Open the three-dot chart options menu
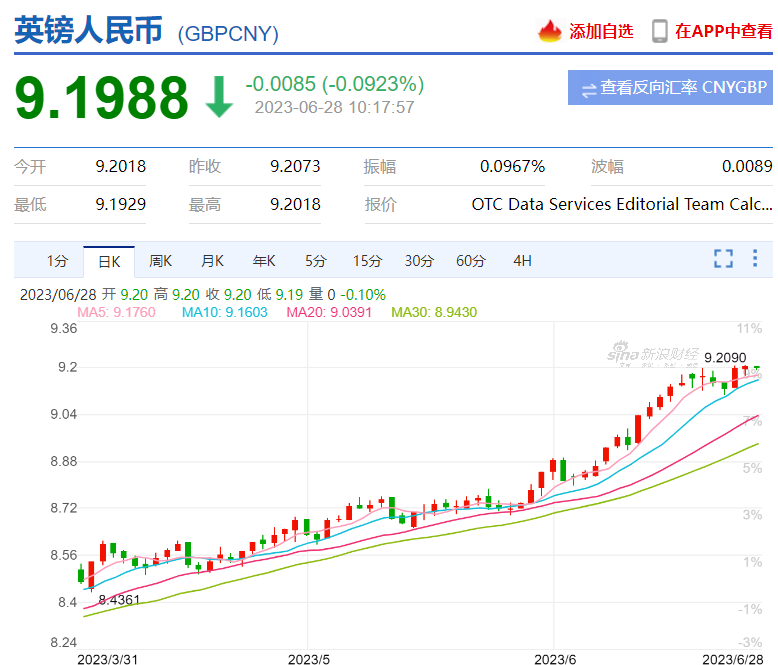Image resolution: width=778 pixels, height=665 pixels. point(756,259)
